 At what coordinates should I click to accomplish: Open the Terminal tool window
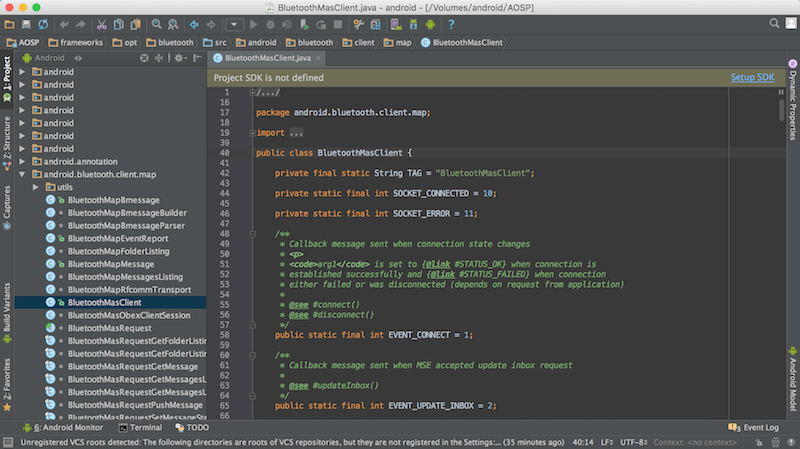tap(140, 428)
